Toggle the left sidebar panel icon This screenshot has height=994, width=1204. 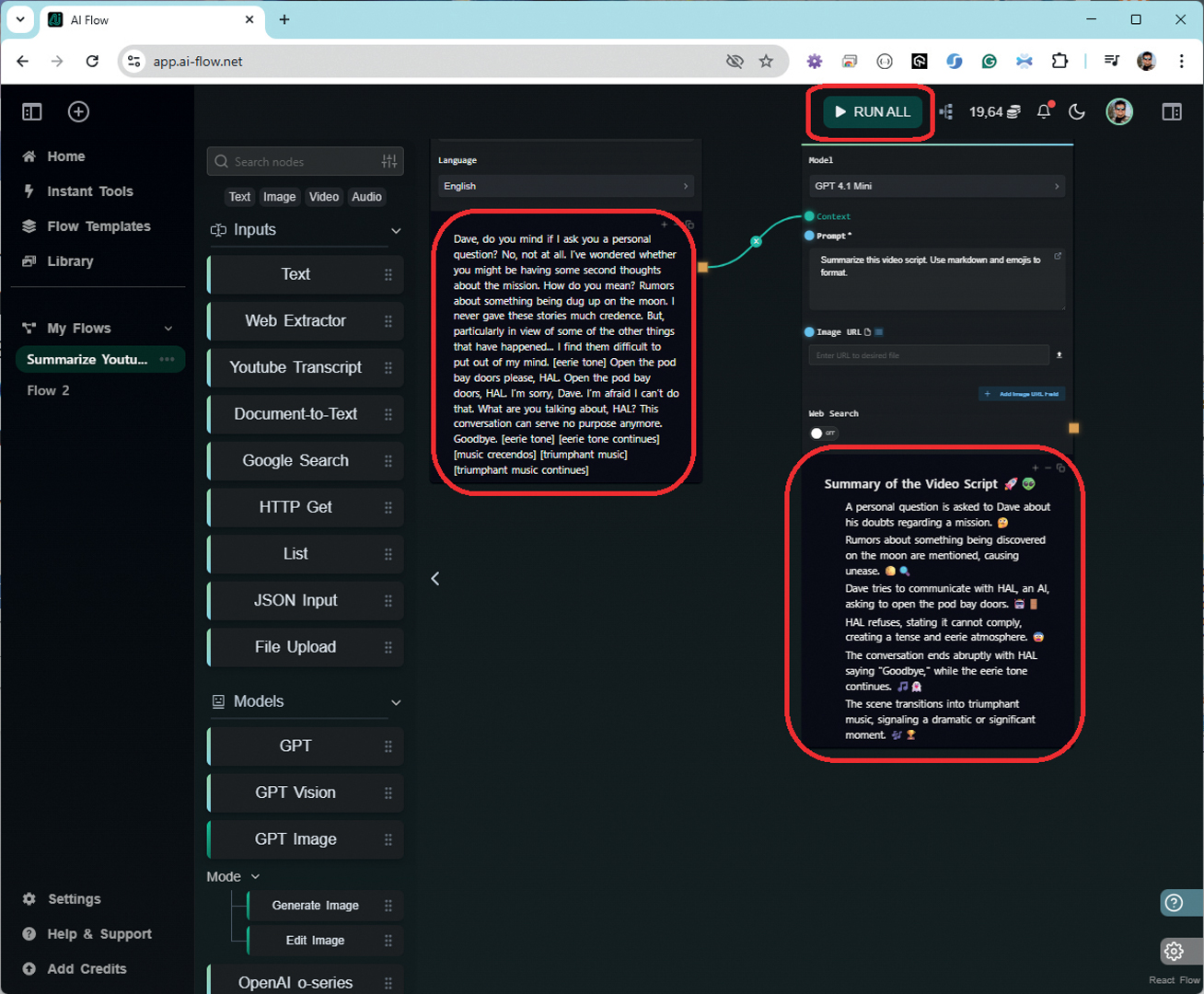32,111
